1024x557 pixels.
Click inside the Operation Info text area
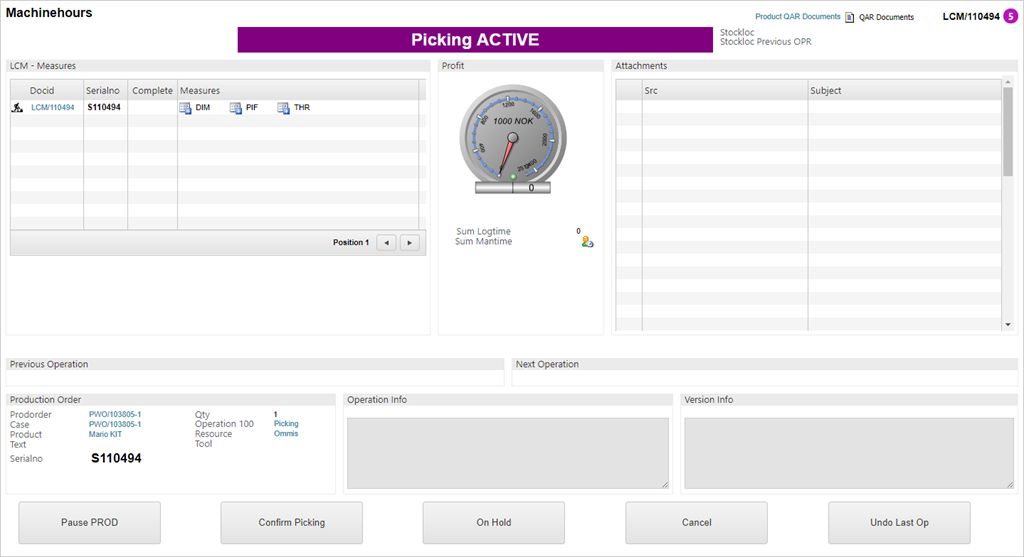coord(507,452)
